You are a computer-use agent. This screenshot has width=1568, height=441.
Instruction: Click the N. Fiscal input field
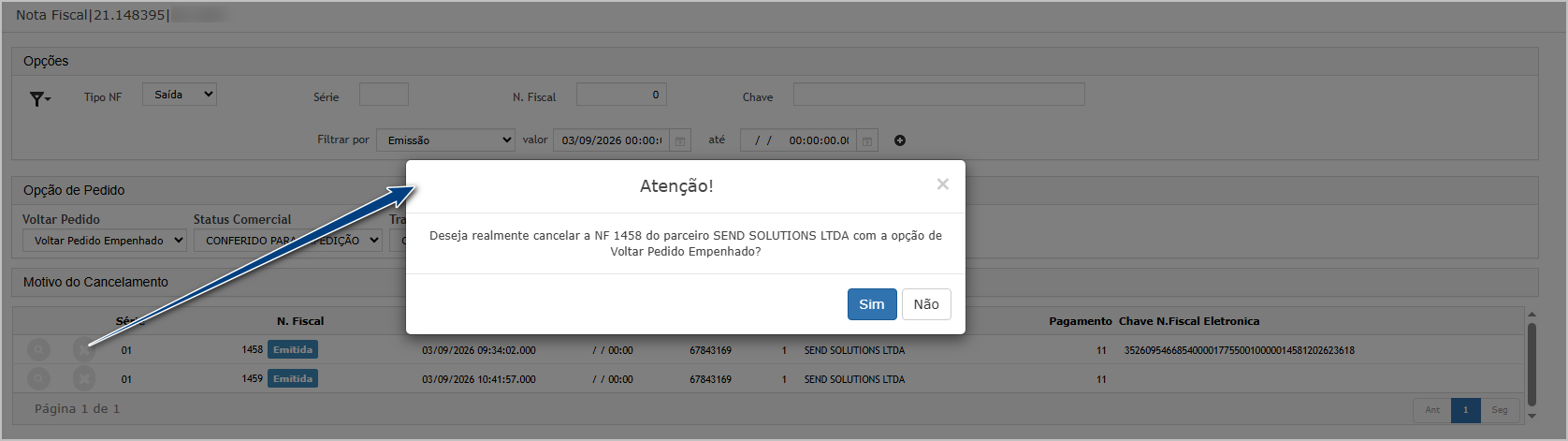tap(621, 95)
